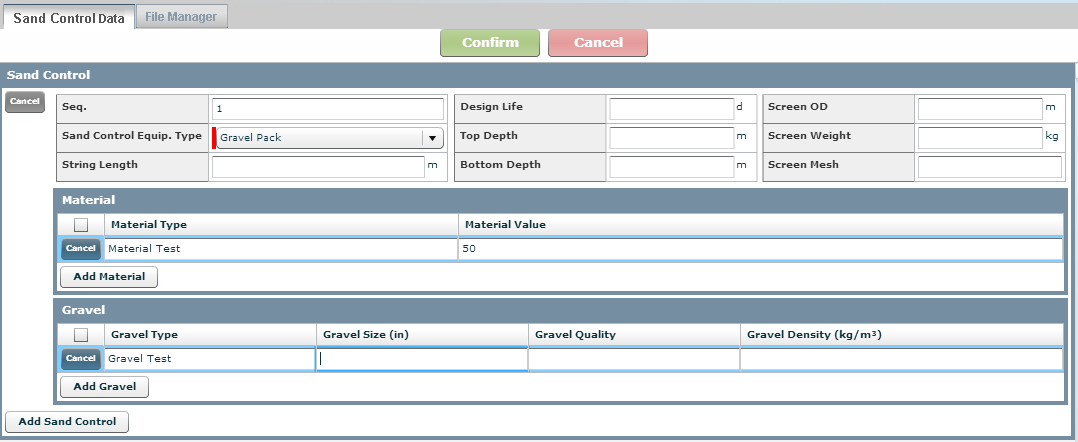Select the Screen Mesh input box
The width and height of the screenshot is (1078, 442).
click(x=988, y=166)
